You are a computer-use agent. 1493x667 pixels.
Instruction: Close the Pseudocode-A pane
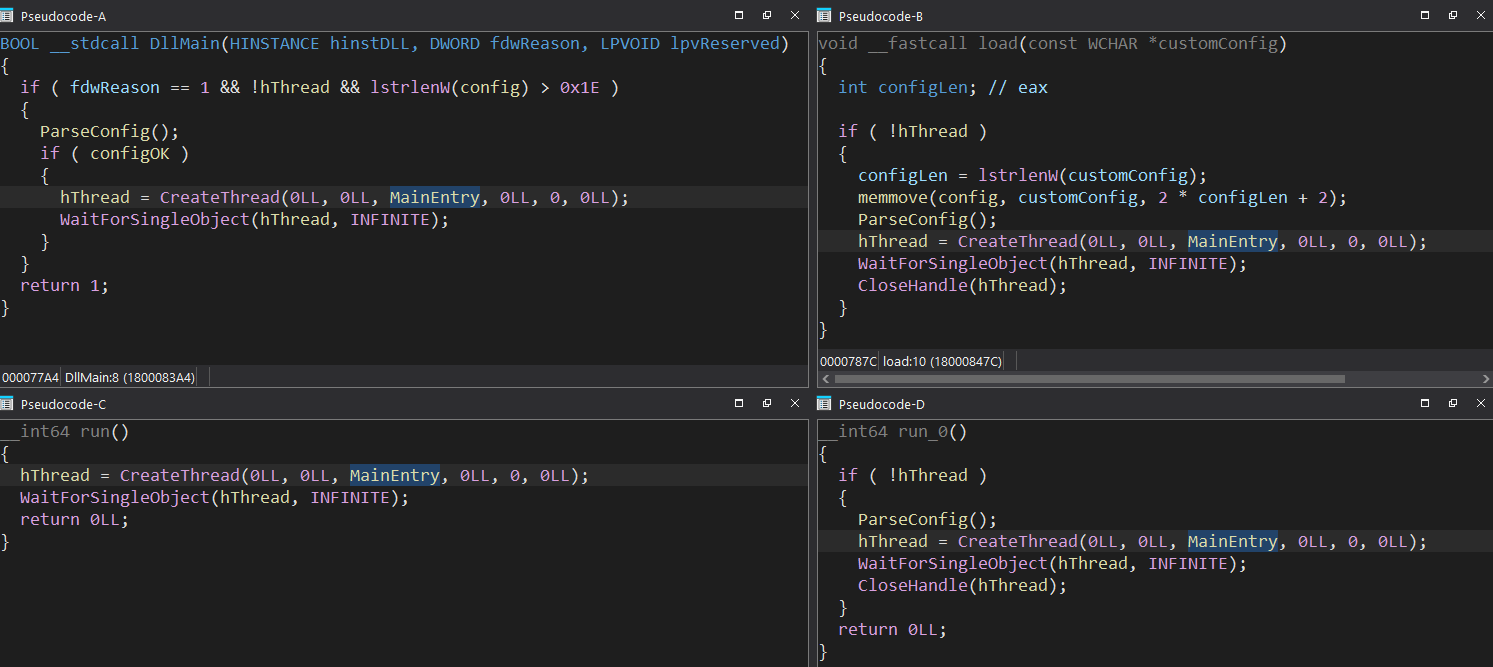point(795,15)
